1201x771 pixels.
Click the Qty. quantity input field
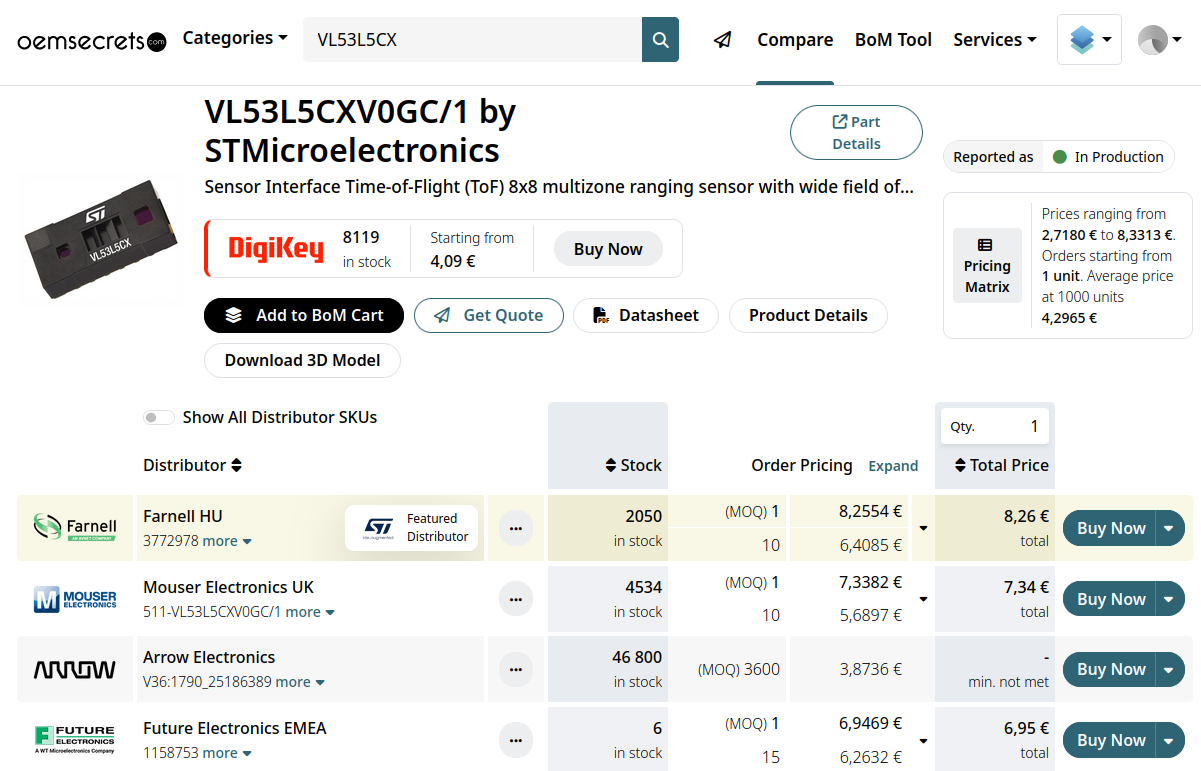994,427
